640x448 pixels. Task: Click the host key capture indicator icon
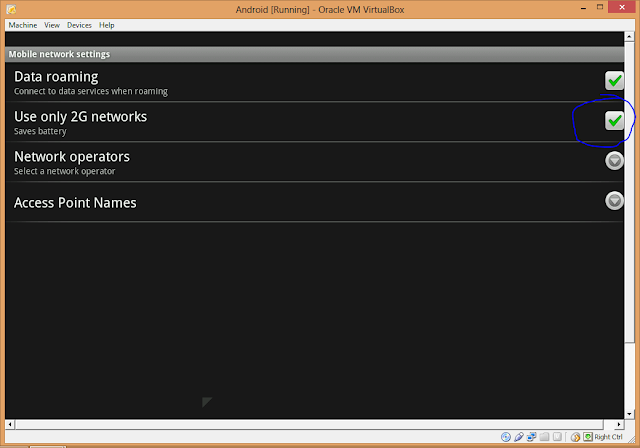[x=588, y=437]
